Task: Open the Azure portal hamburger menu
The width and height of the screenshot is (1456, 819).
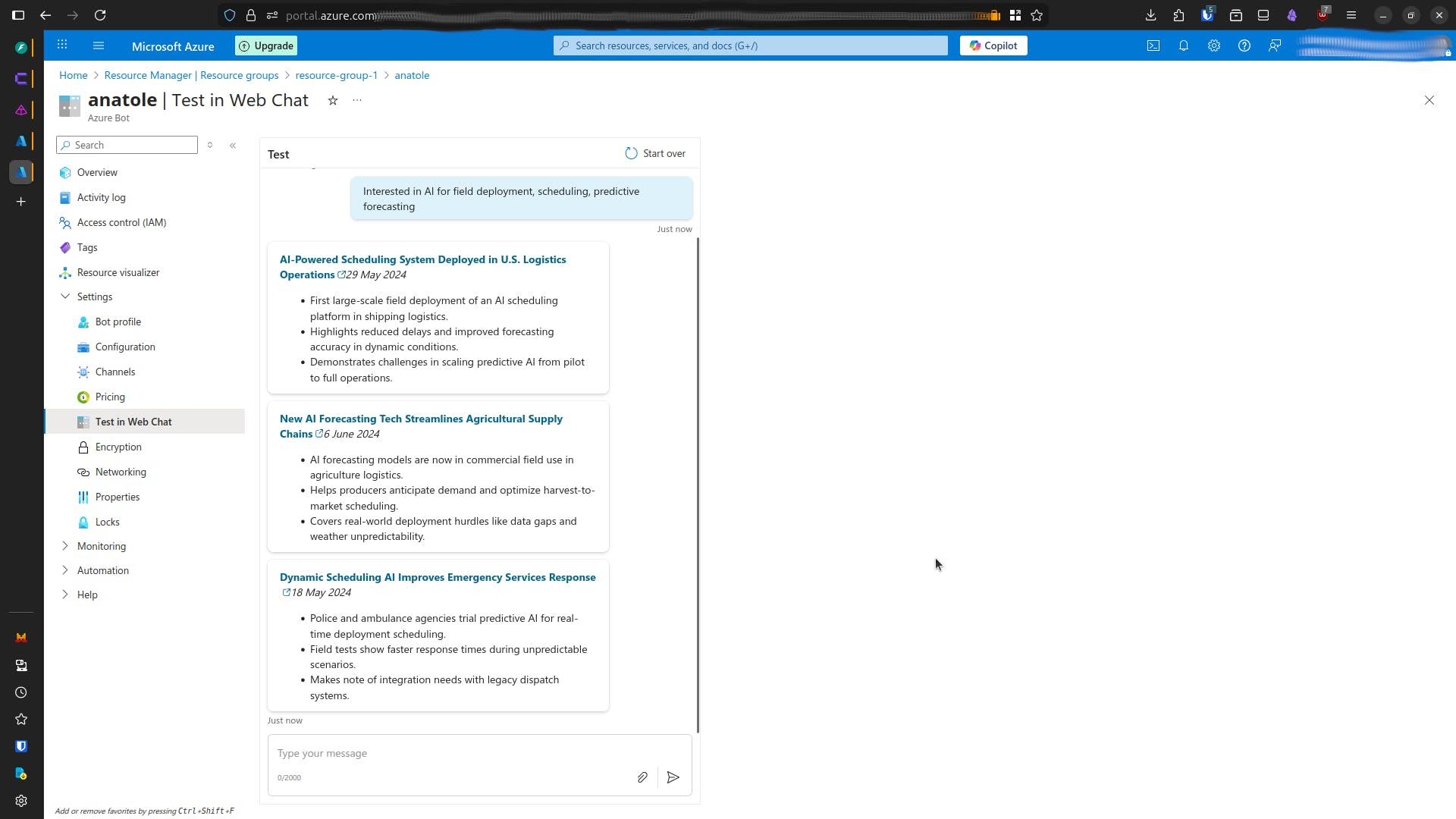Action: click(99, 45)
